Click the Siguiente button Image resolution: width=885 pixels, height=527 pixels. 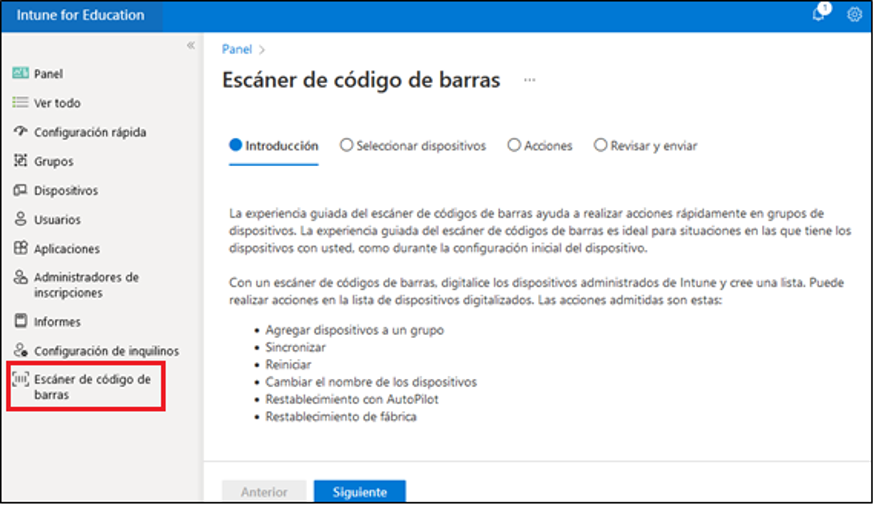[x=359, y=492]
